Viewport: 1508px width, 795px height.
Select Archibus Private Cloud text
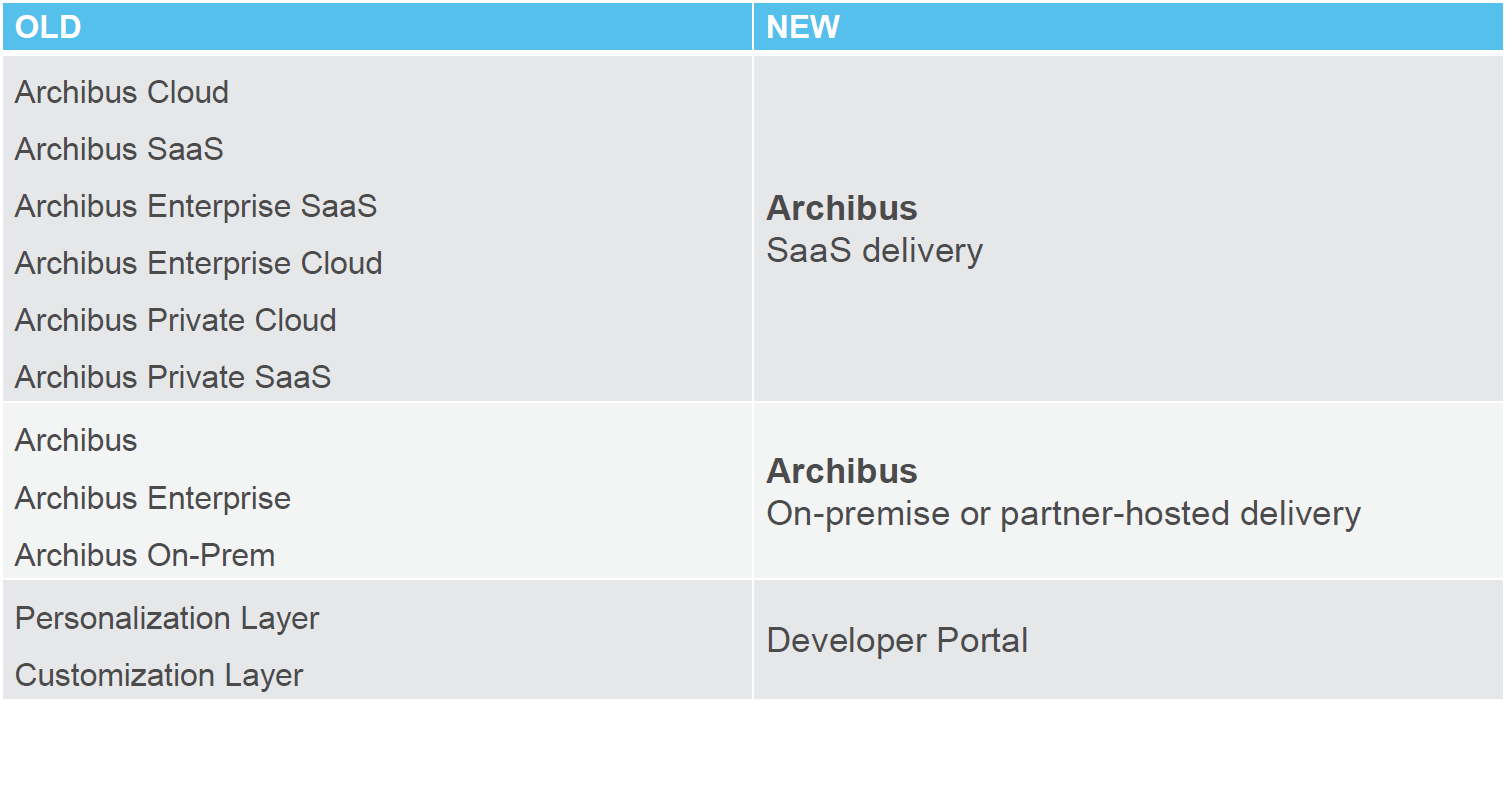click(x=175, y=320)
